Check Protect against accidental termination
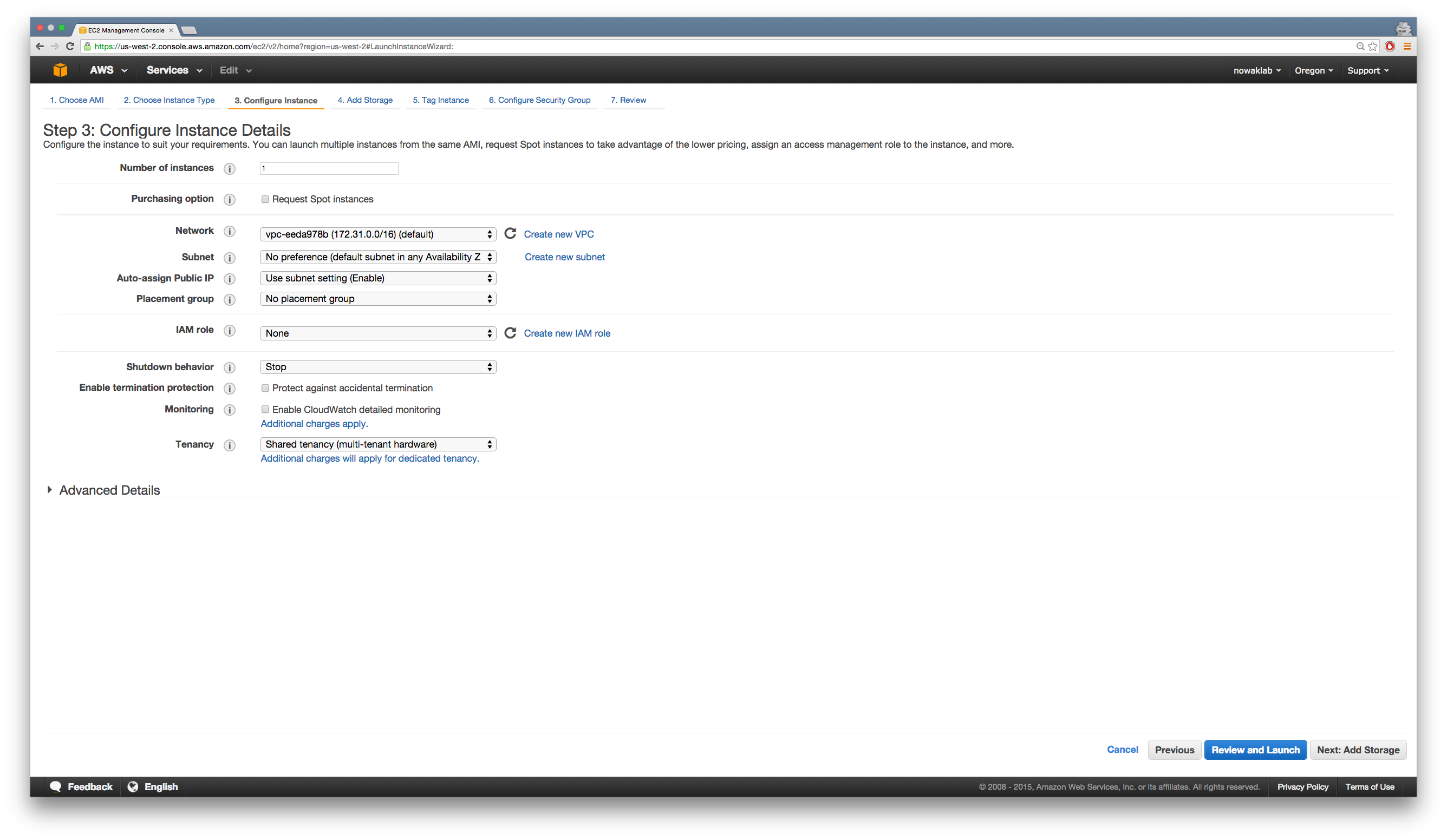The width and height of the screenshot is (1447, 840). click(265, 389)
